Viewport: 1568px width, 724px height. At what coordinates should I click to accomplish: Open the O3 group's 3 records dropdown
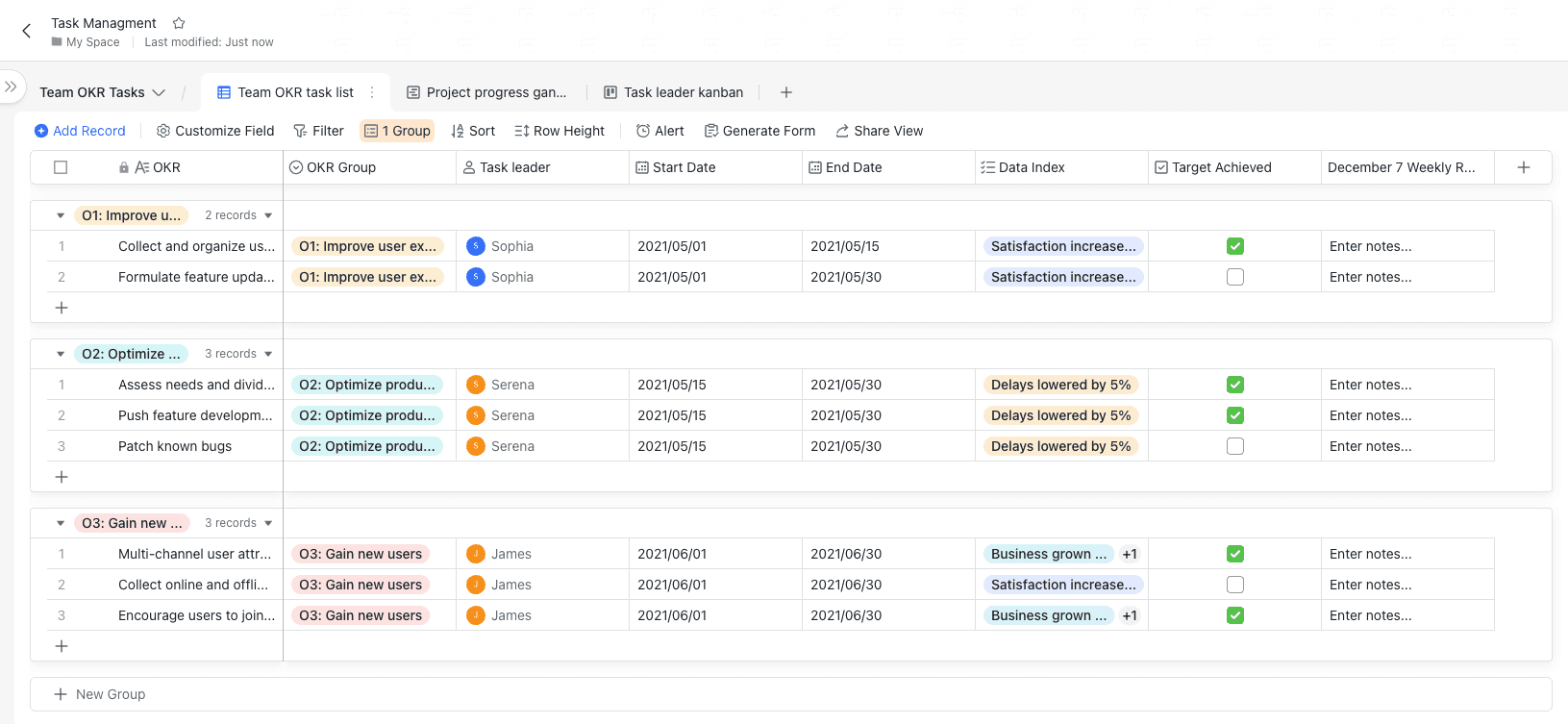[x=238, y=523]
